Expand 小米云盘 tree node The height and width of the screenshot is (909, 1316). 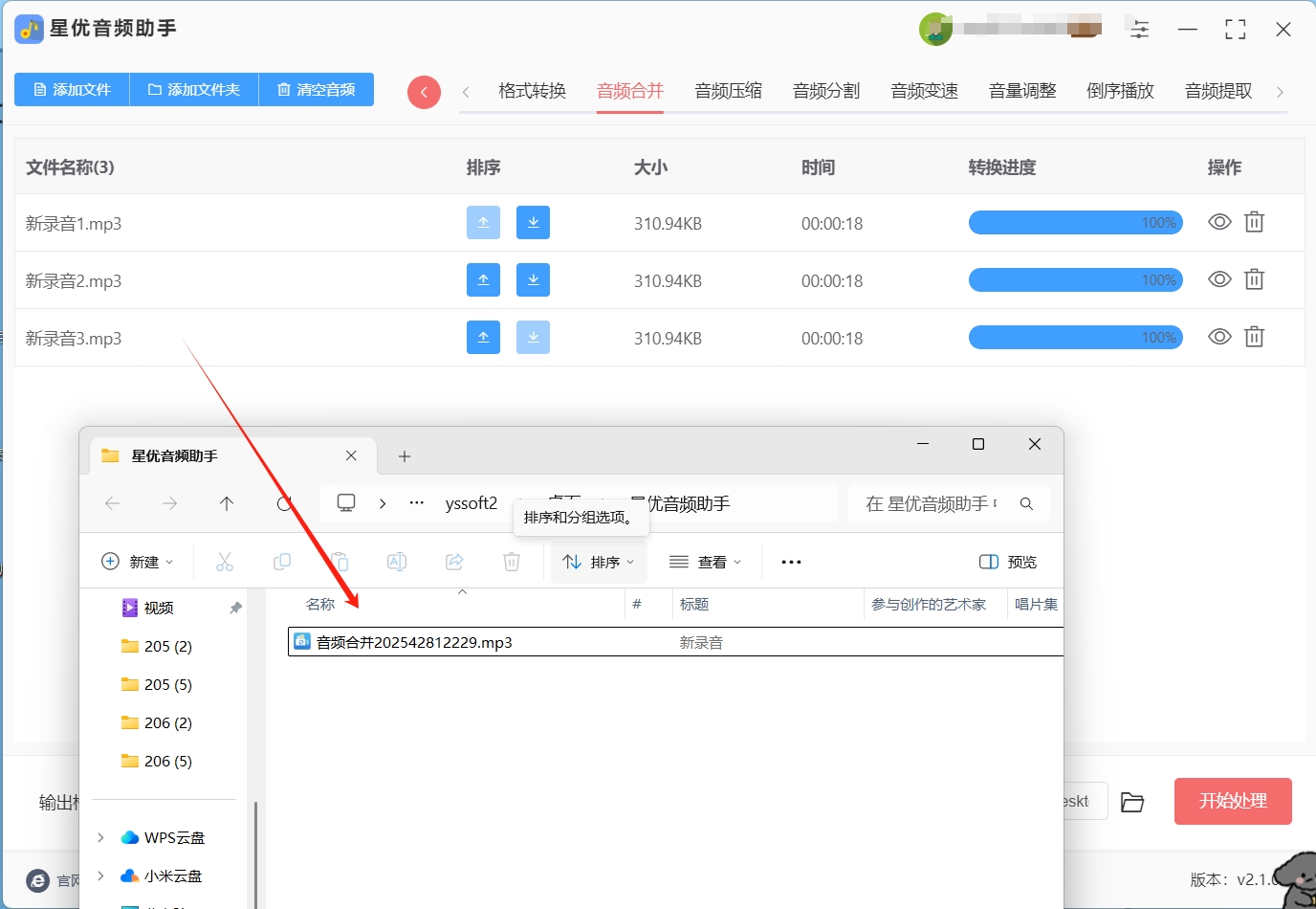100,876
